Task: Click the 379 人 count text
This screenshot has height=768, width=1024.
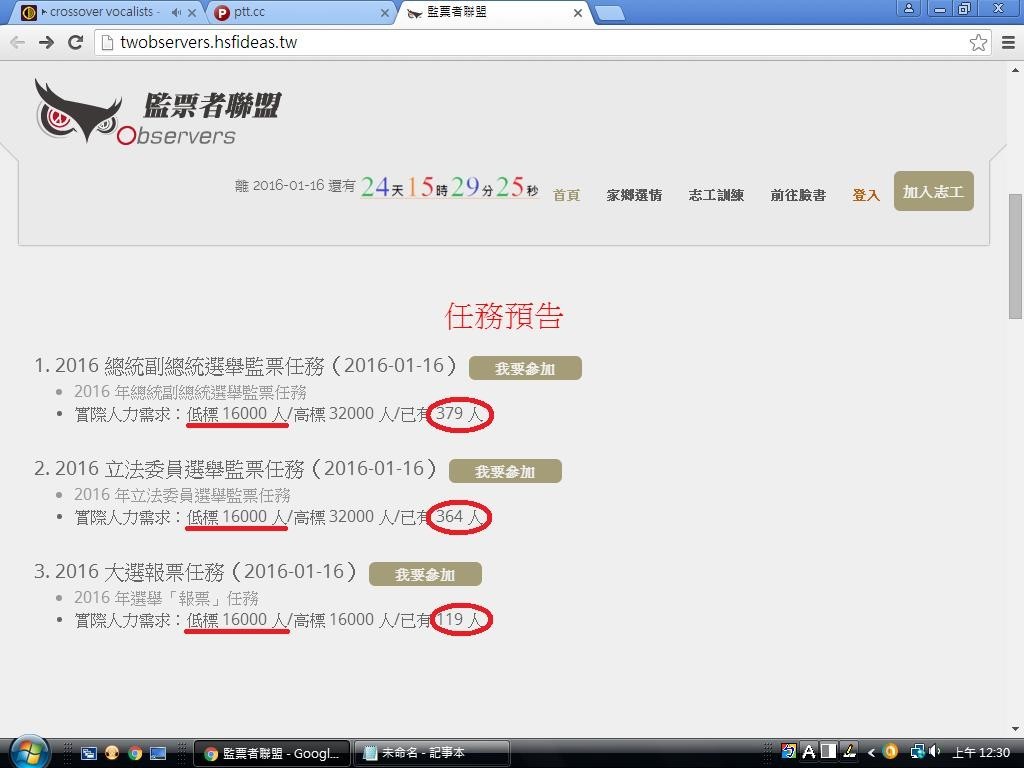Action: (x=460, y=413)
